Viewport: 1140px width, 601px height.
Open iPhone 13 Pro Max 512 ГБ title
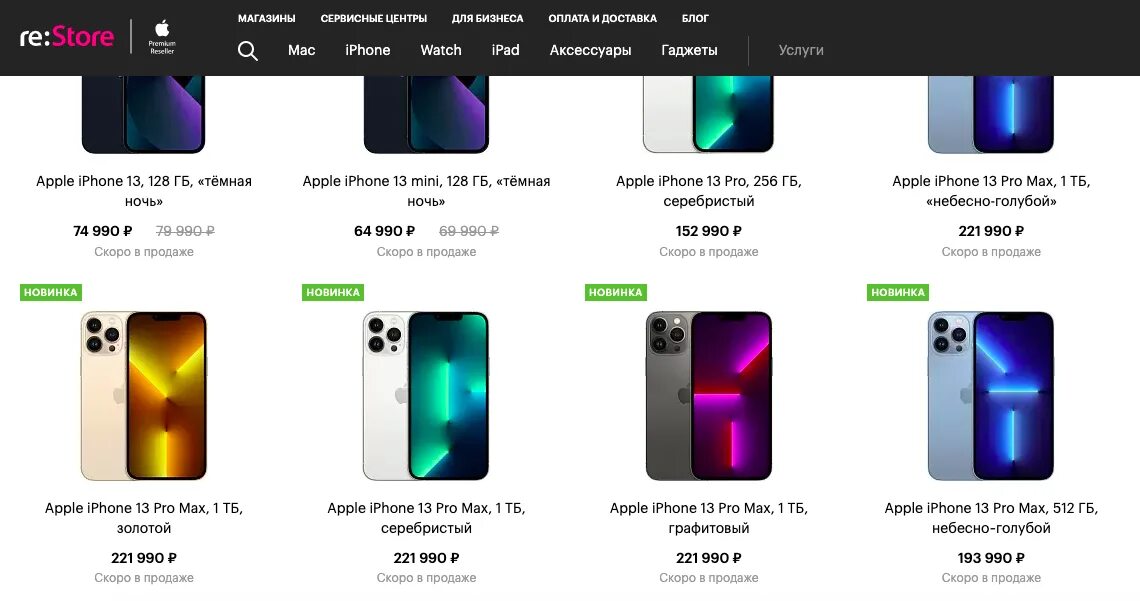pyautogui.click(x=991, y=518)
